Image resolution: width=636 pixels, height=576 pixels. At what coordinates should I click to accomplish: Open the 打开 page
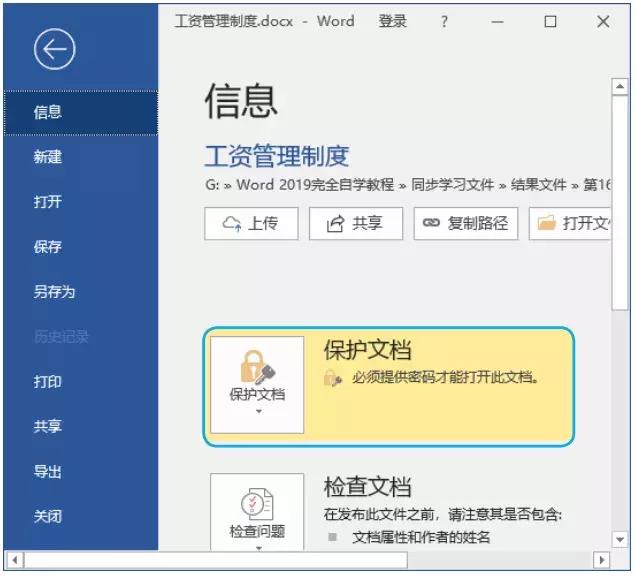tap(48, 202)
